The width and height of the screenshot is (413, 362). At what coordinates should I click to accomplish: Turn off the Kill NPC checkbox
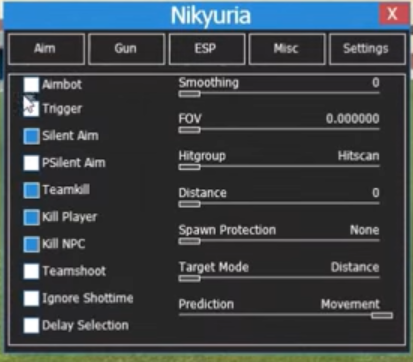[31, 244]
